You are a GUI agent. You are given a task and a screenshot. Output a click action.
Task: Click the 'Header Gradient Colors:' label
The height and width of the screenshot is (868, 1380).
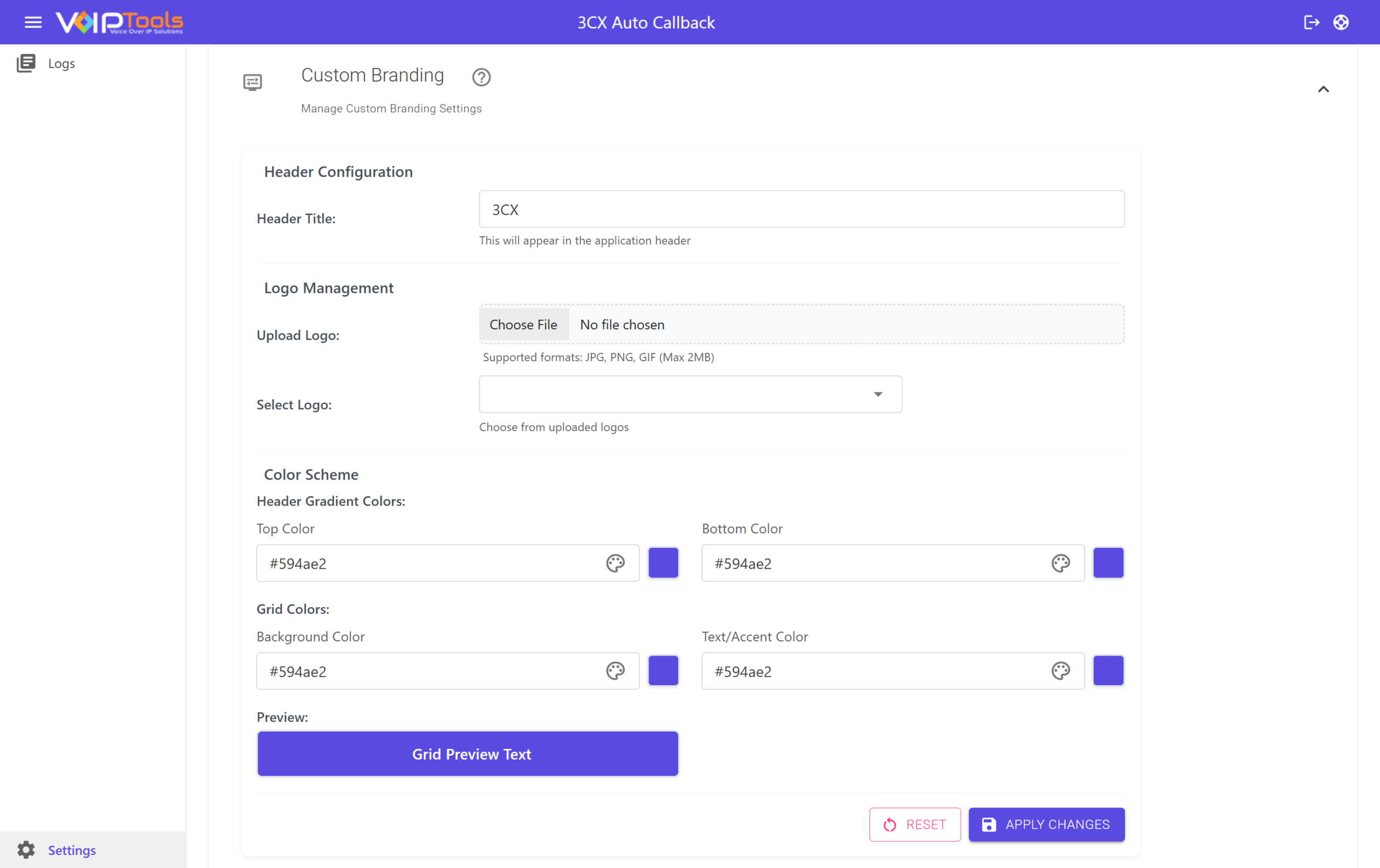pyautogui.click(x=330, y=500)
